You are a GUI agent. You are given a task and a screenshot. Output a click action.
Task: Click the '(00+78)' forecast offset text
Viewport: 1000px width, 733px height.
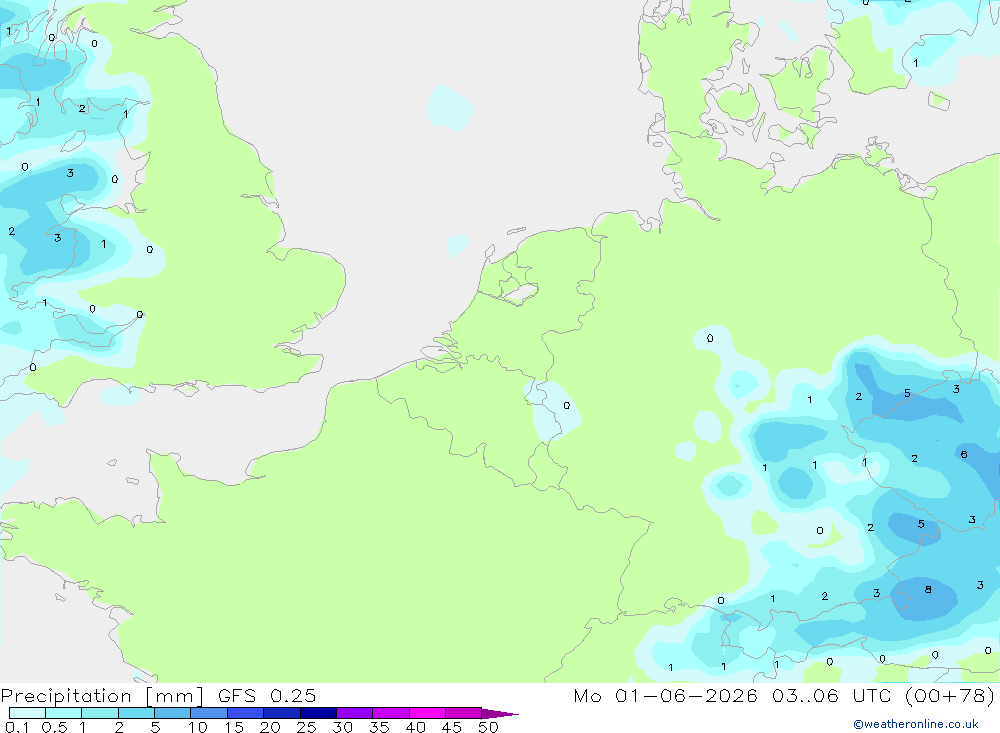tap(950, 695)
